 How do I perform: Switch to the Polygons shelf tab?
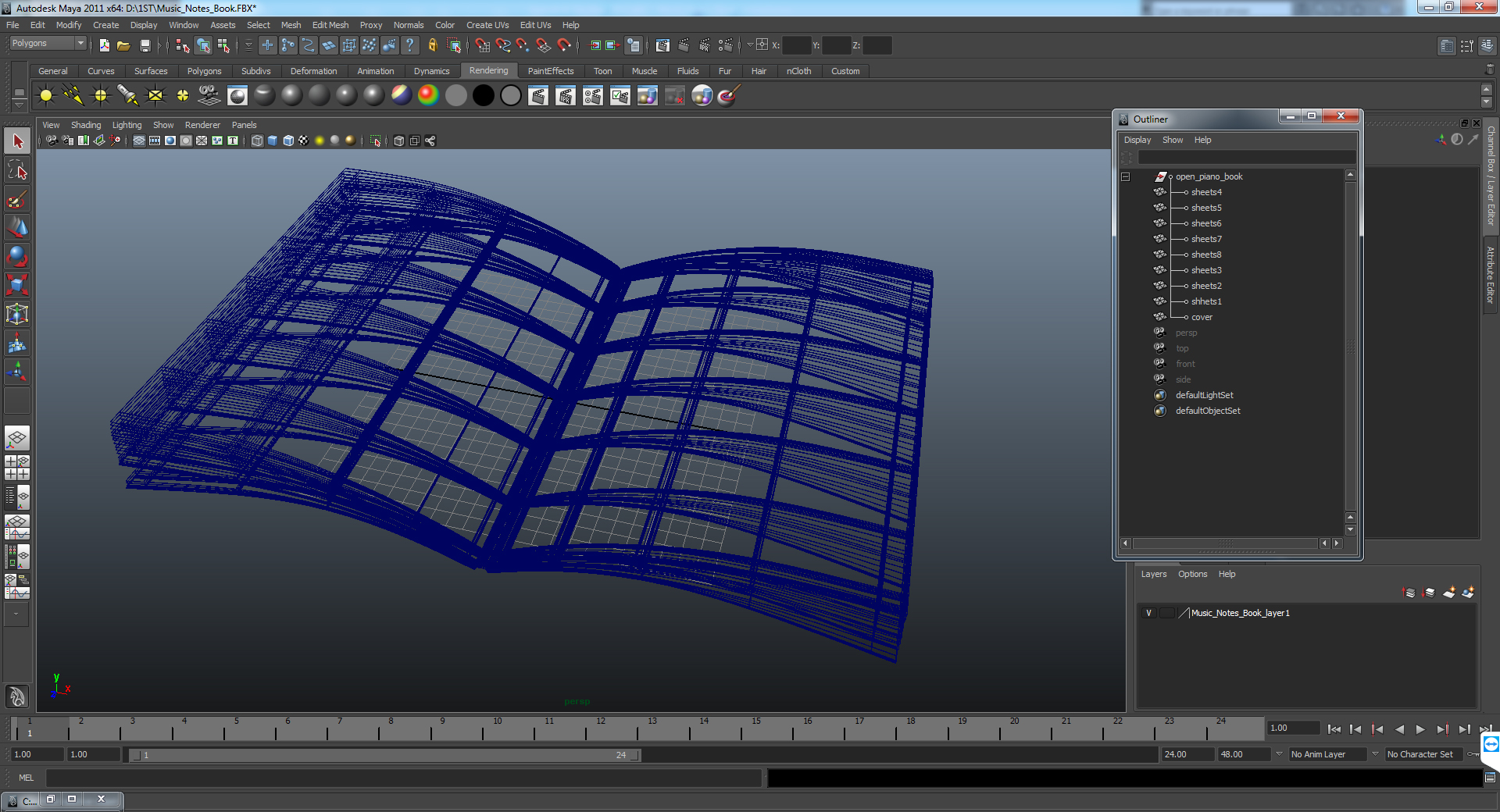click(204, 71)
